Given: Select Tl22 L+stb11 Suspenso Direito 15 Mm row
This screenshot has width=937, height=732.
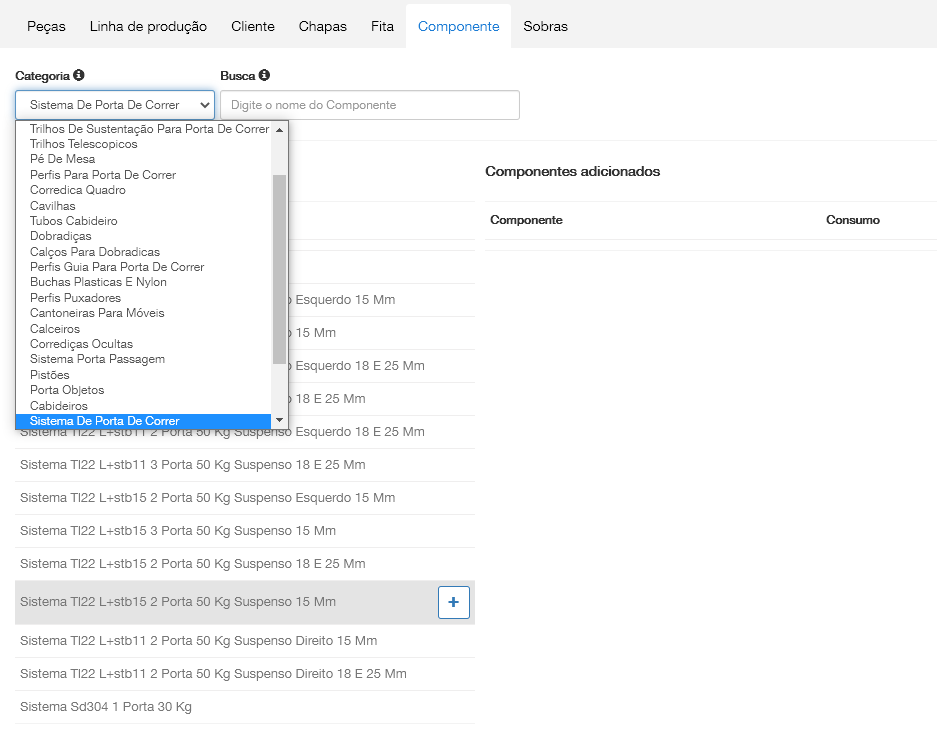Looking at the screenshot, I should pos(198,641).
